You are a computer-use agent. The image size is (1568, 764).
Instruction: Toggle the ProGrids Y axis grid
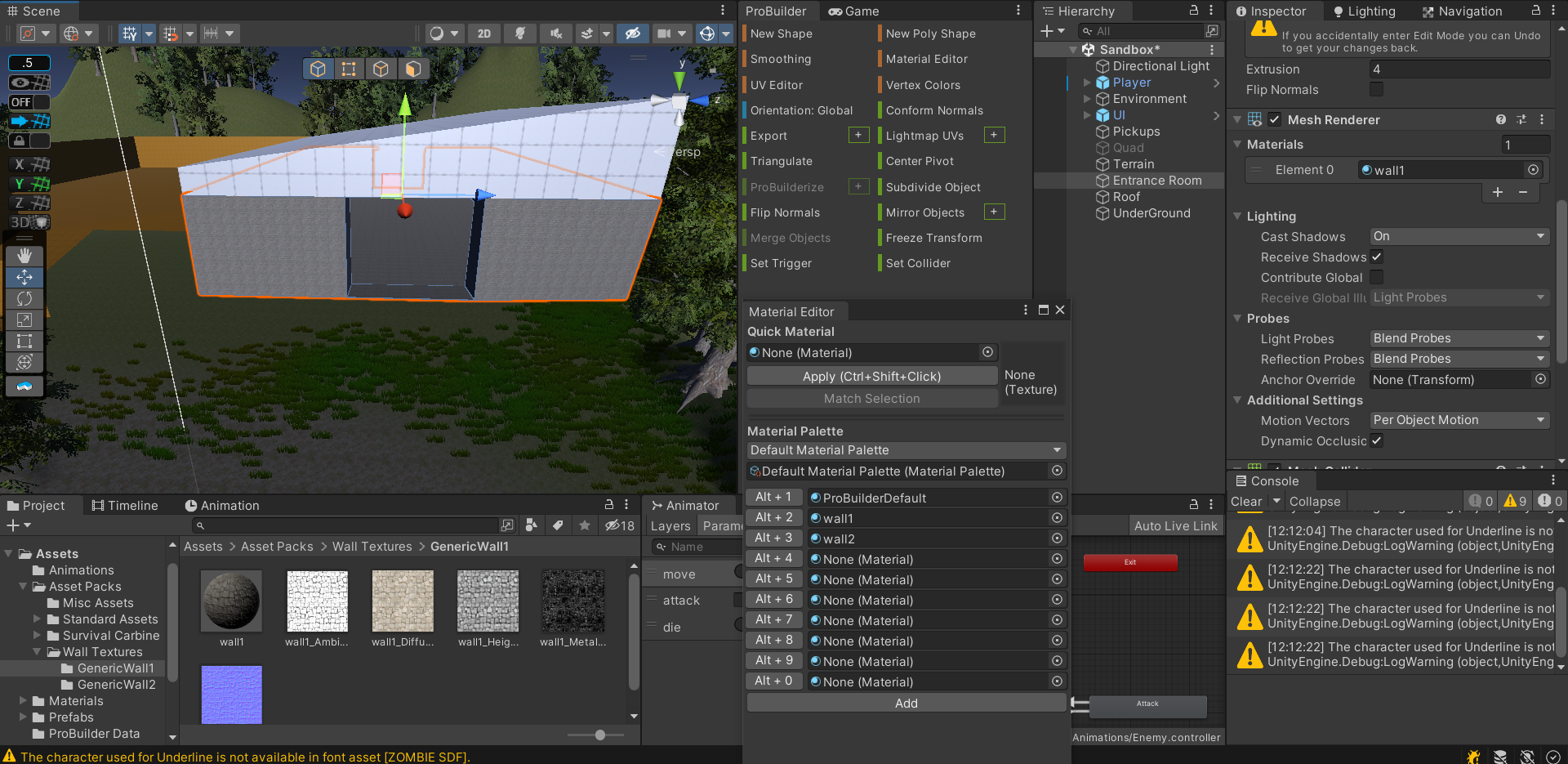[x=29, y=184]
